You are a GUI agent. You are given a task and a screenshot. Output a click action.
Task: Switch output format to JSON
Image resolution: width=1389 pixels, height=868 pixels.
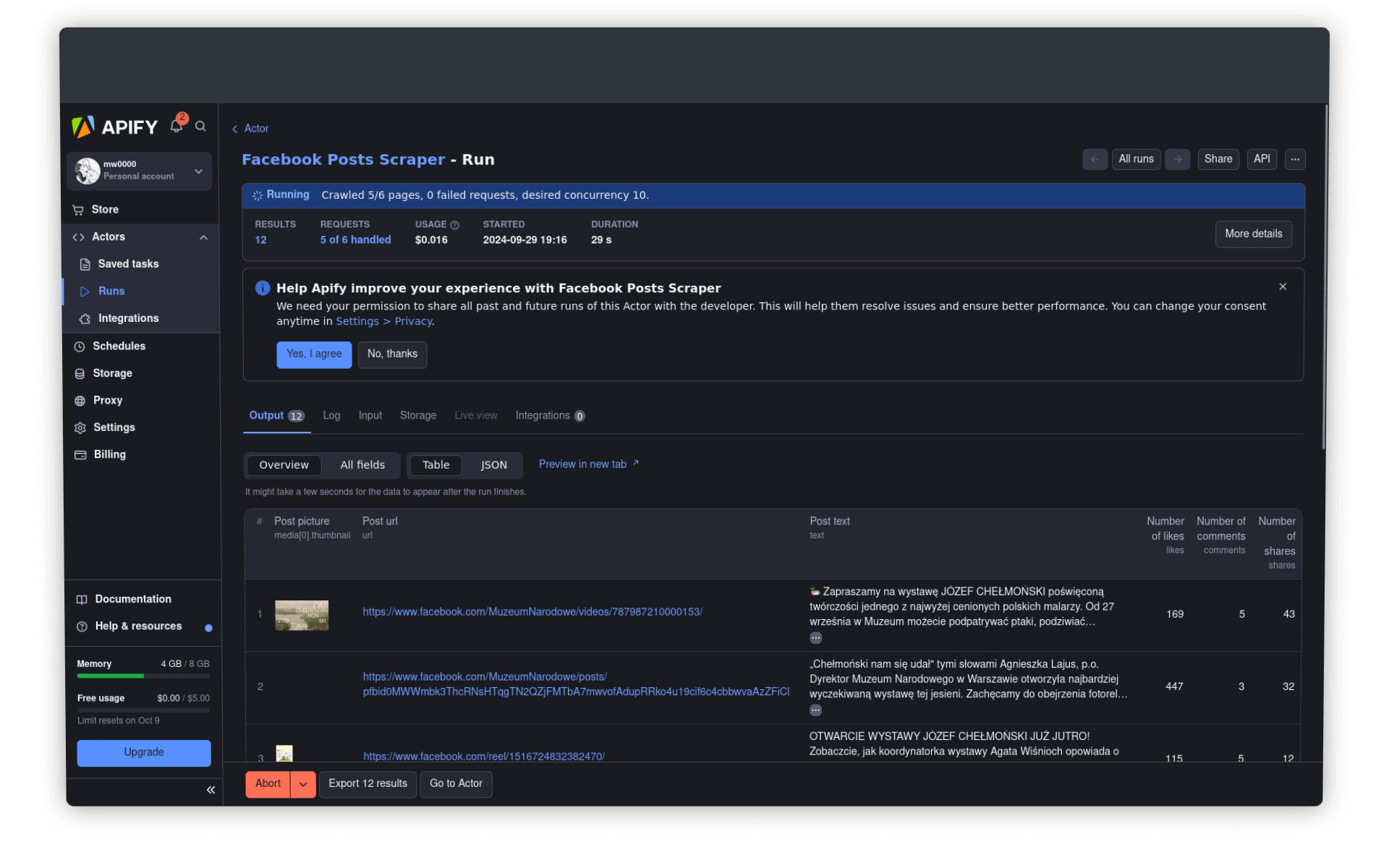(493, 465)
